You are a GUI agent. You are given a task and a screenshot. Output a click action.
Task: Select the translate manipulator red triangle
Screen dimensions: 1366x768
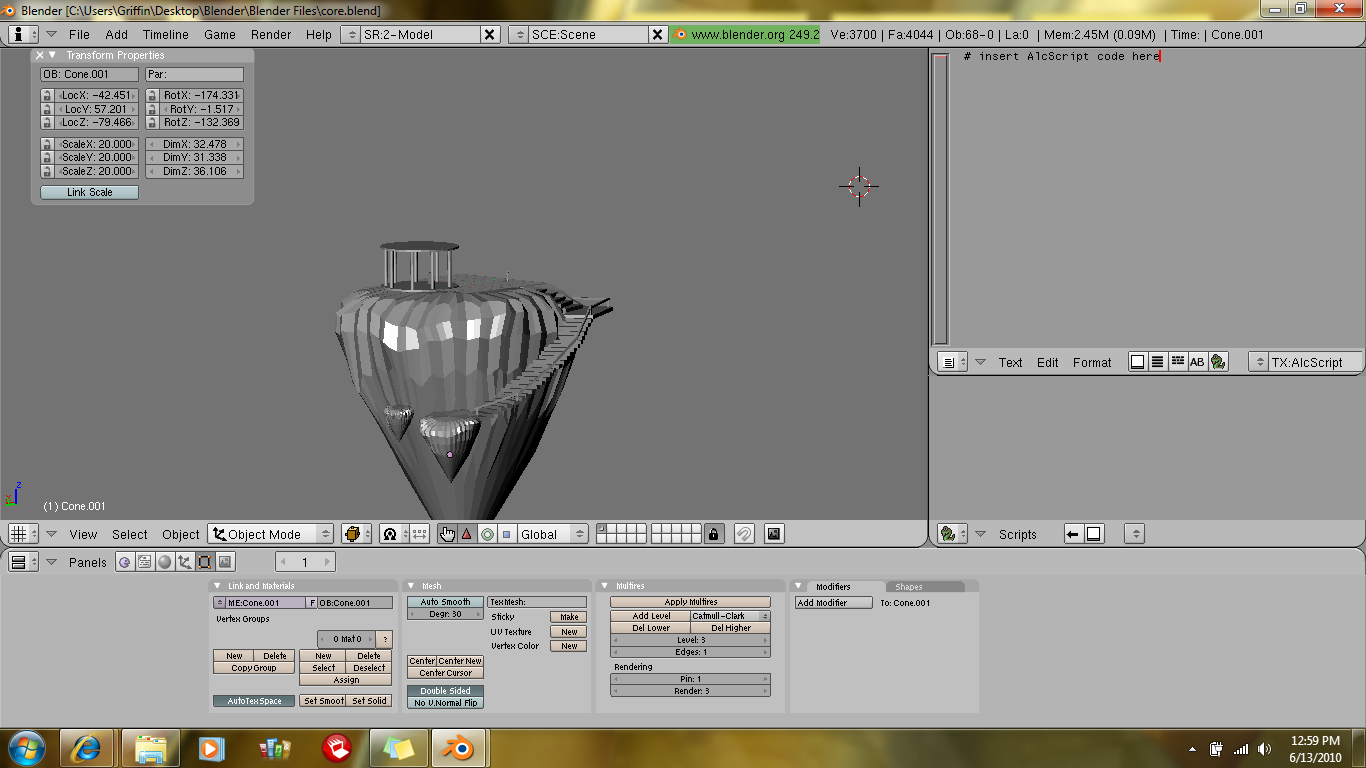[467, 534]
